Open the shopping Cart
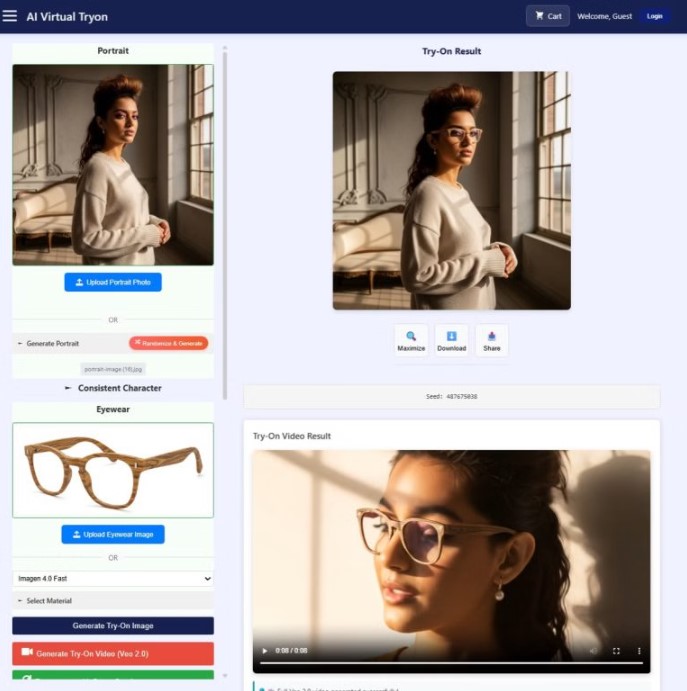Screen dimensions: 687x691 click(548, 16)
